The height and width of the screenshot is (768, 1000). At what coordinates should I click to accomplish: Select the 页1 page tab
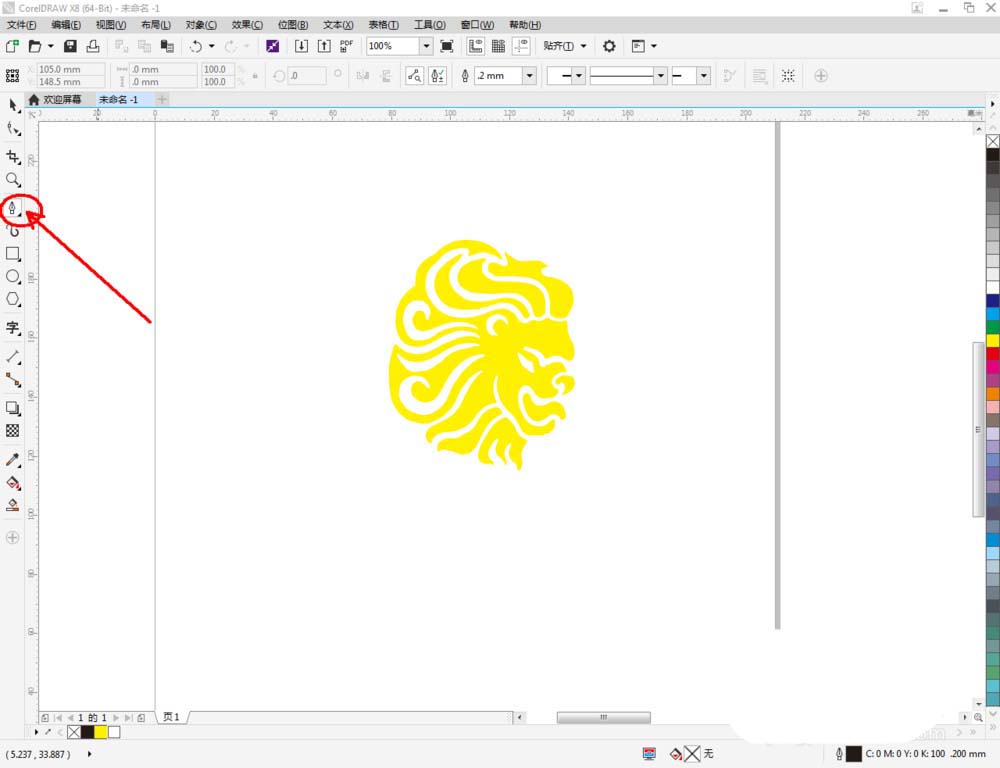[171, 717]
